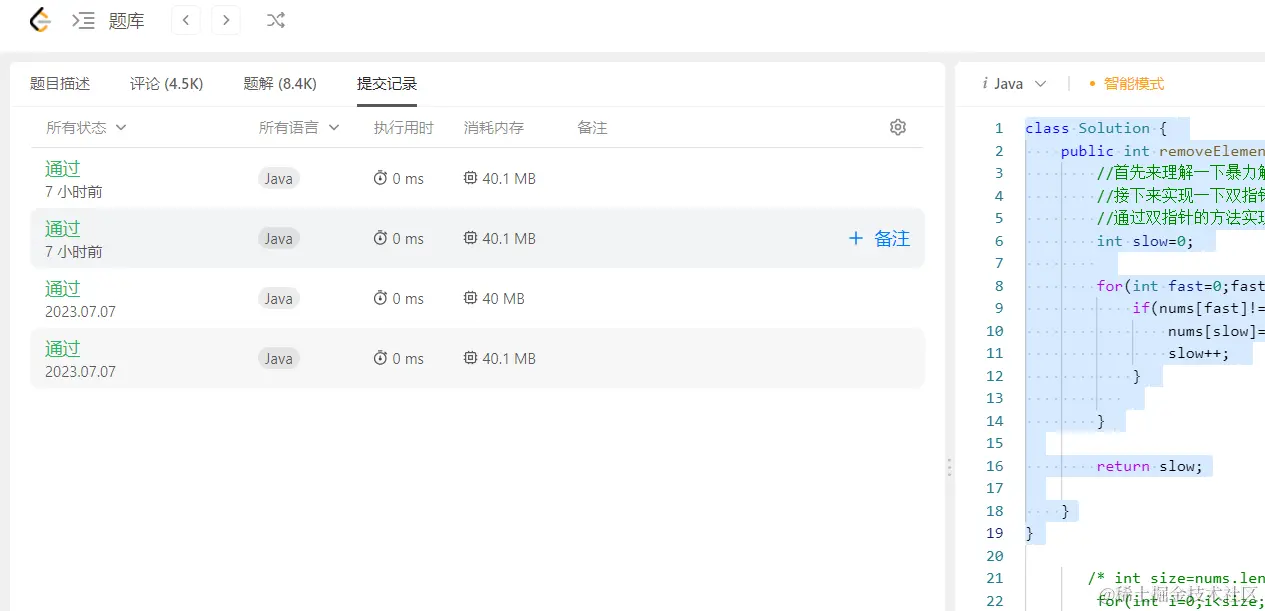Go to previous problem arrow

[186, 20]
